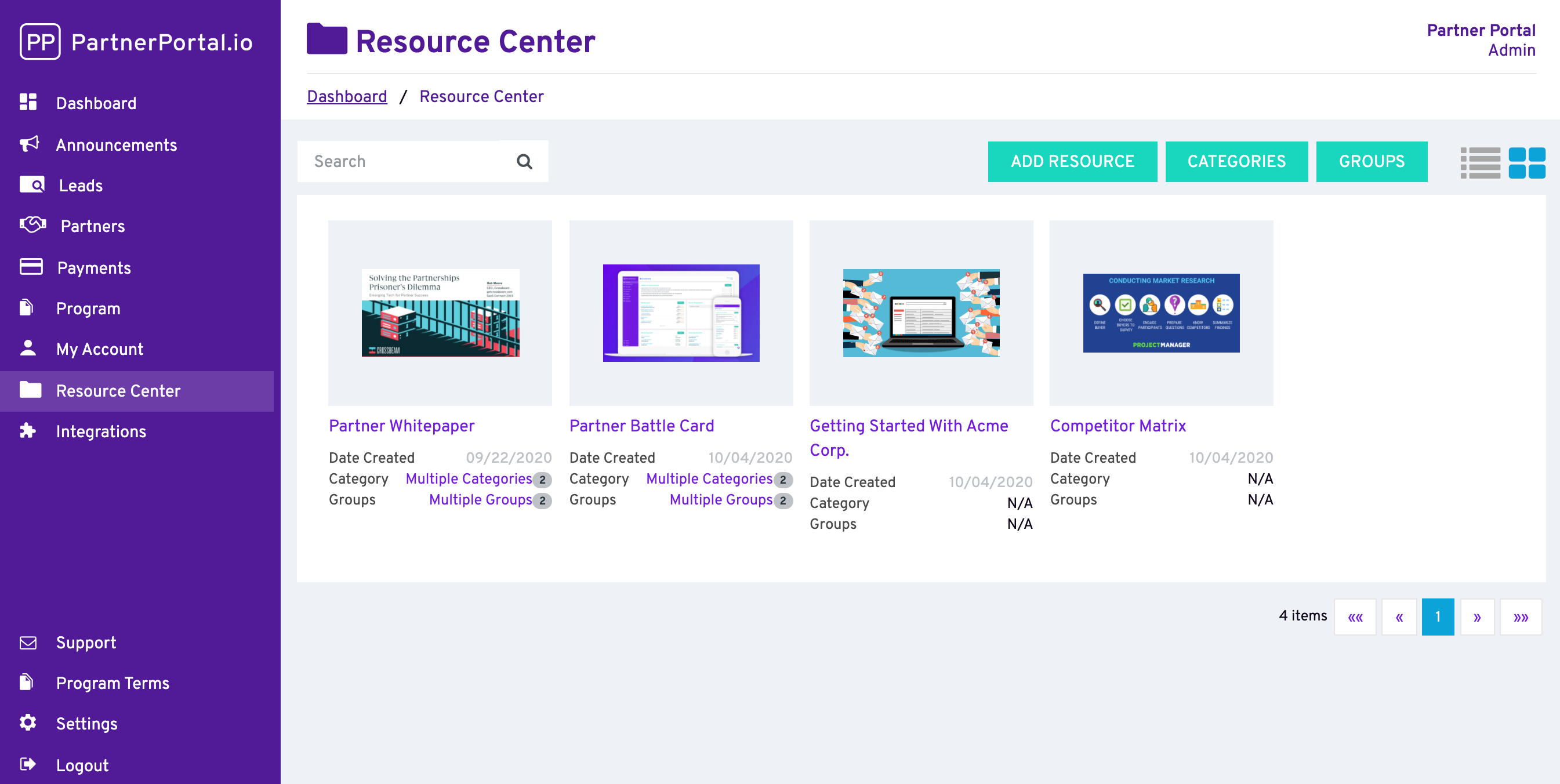The width and height of the screenshot is (1560, 784).
Task: Click the Support envelope icon
Action: (28, 643)
